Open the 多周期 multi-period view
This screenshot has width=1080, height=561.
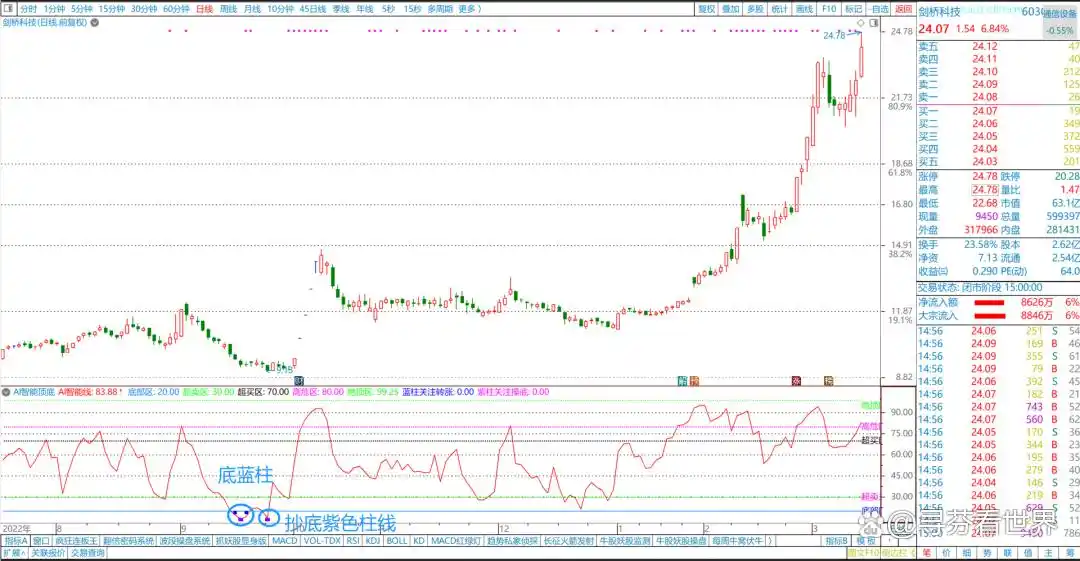pos(440,9)
